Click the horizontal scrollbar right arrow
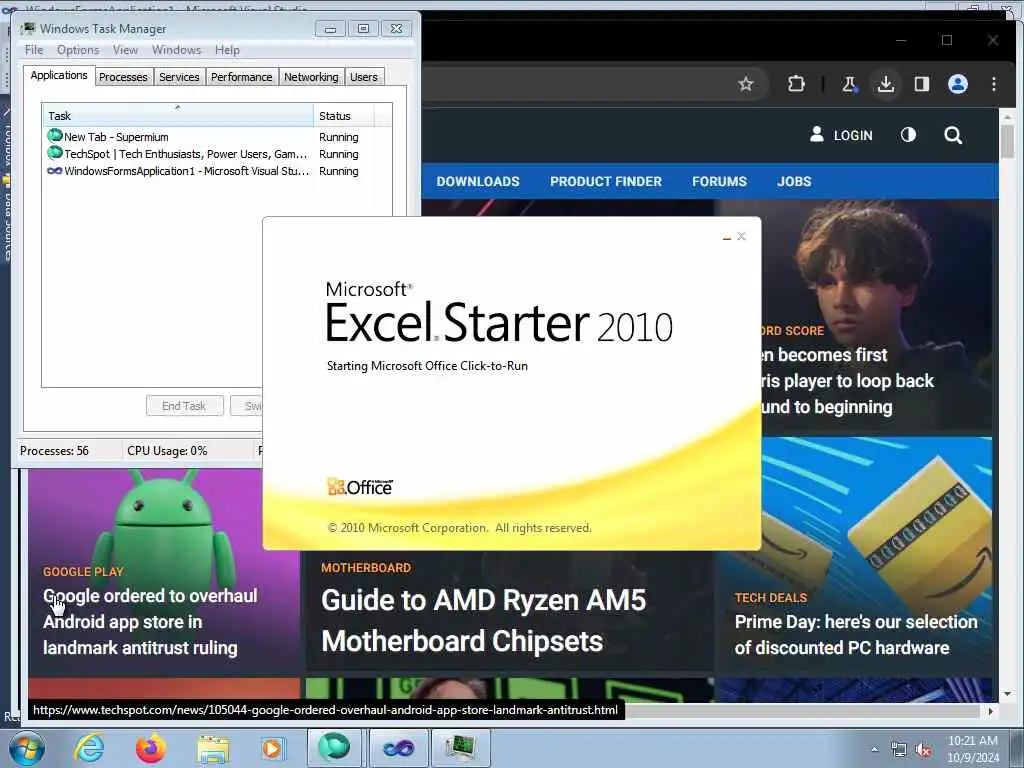 (x=991, y=711)
